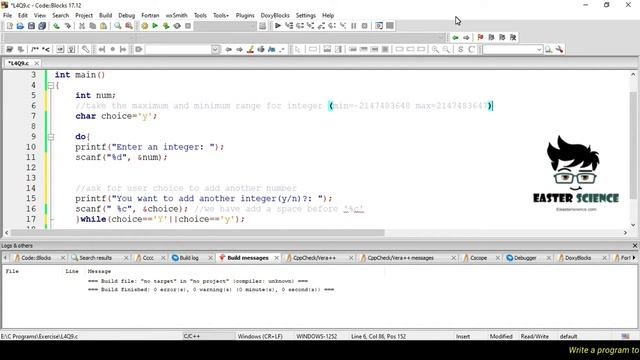The image size is (640, 360).
Task: Start debugger with Debug/Continue arrow
Action: [278, 26]
